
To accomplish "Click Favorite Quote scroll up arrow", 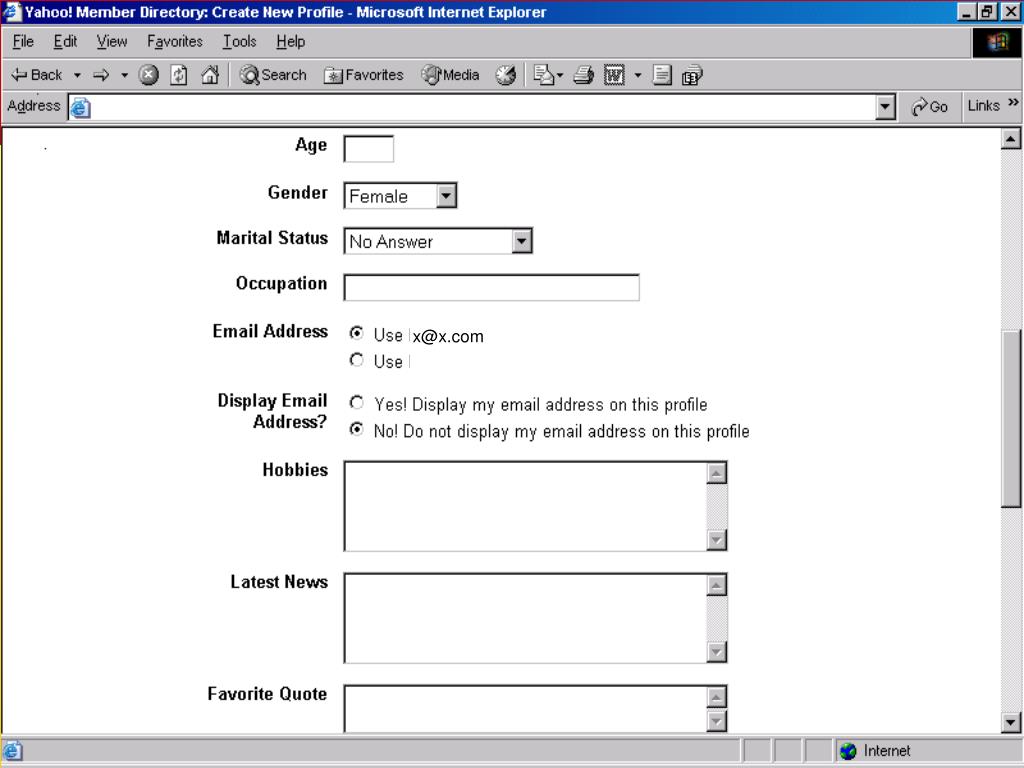I will click(x=717, y=697).
